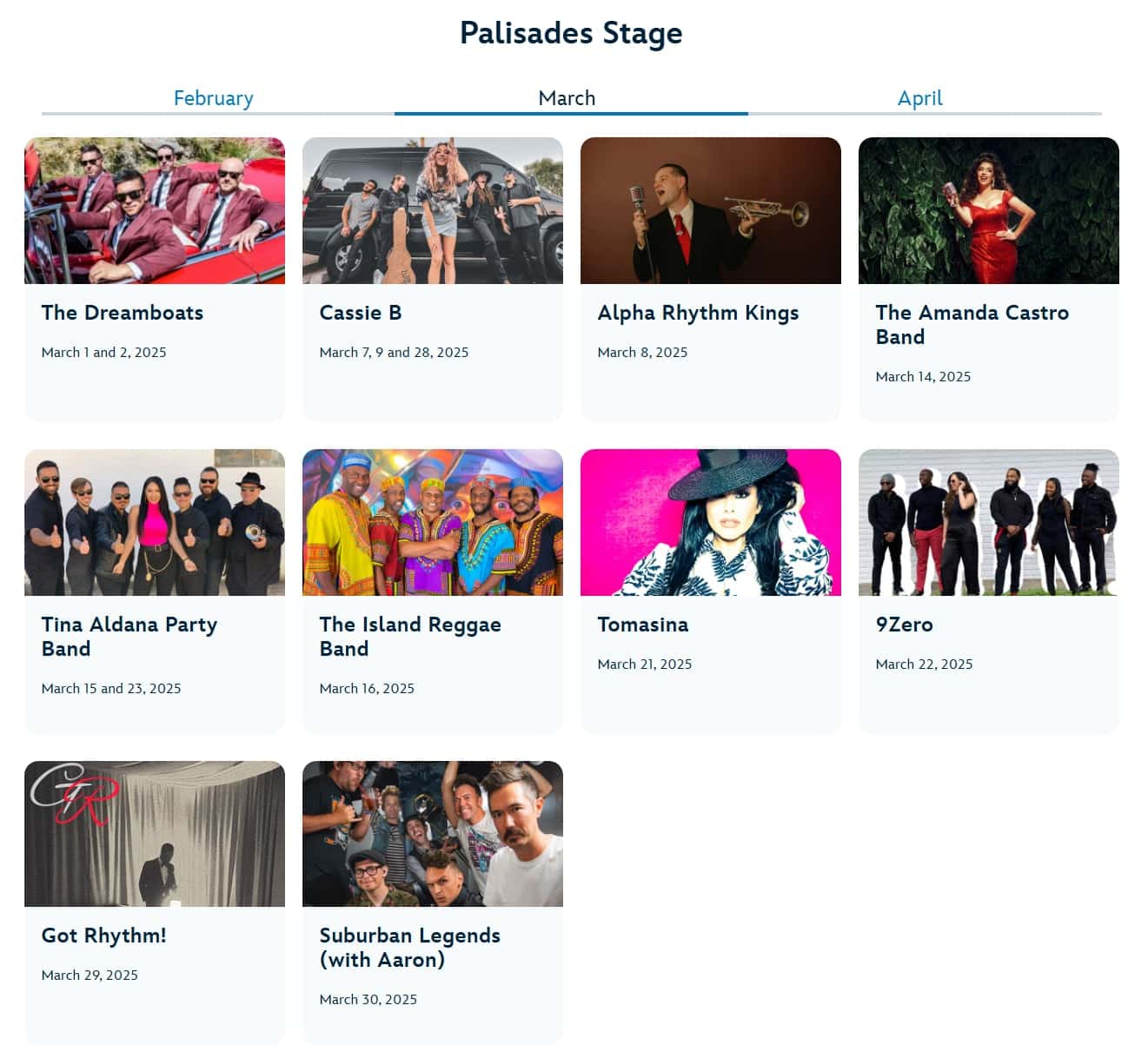Click the Tomasina artist photo
The image size is (1148, 1045).
[x=711, y=522]
